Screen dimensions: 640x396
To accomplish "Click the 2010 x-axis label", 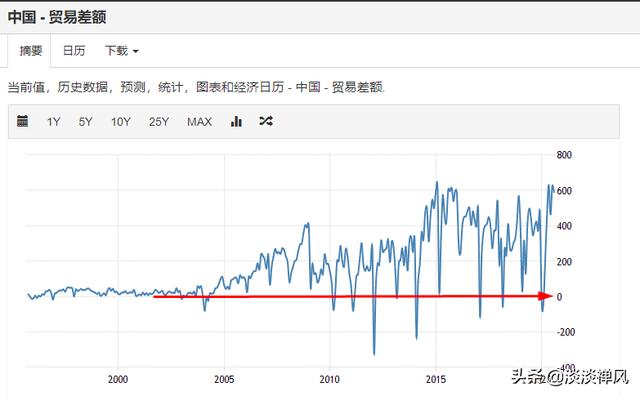I will [x=329, y=379].
